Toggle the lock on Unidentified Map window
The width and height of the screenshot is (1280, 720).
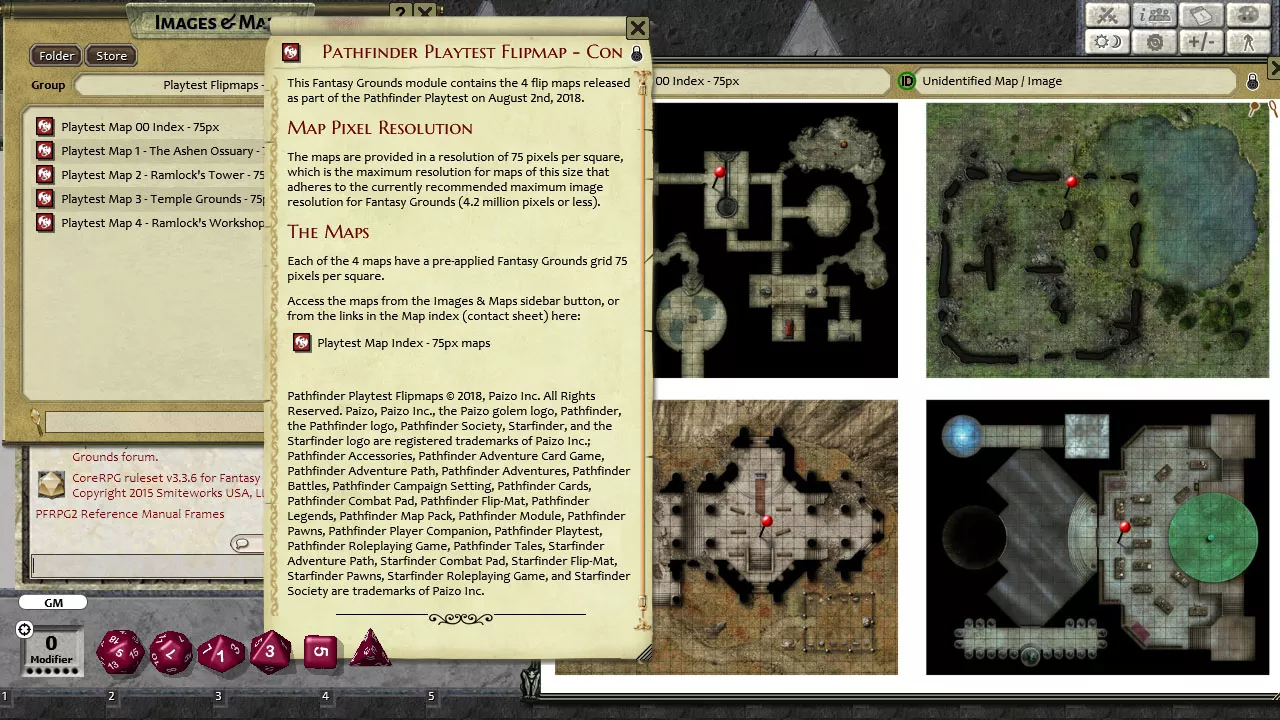click(1252, 81)
